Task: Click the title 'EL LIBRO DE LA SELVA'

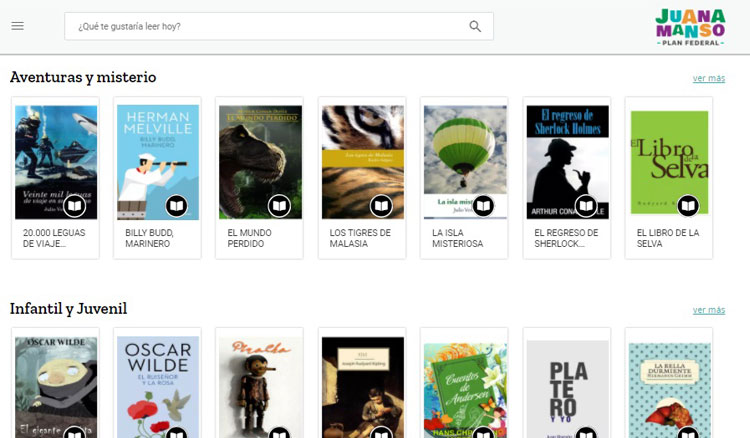Action: 668,238
